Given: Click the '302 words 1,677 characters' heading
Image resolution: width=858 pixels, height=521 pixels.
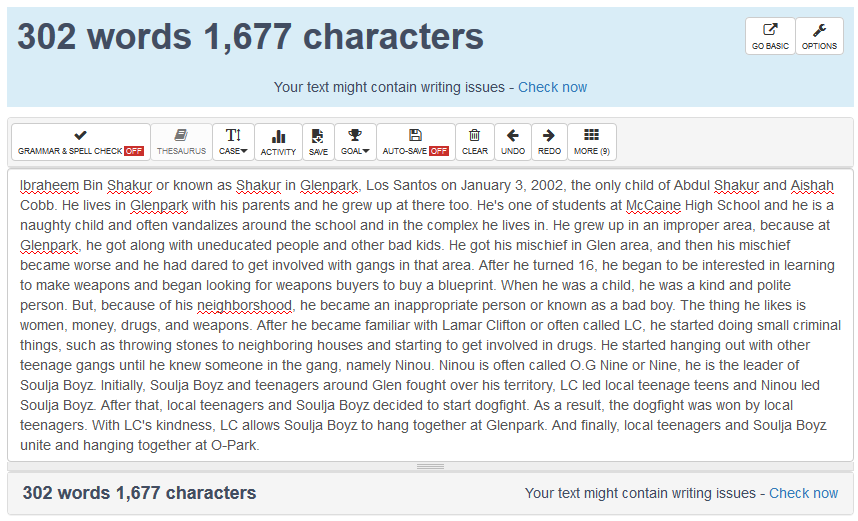Looking at the screenshot, I should 250,37.
